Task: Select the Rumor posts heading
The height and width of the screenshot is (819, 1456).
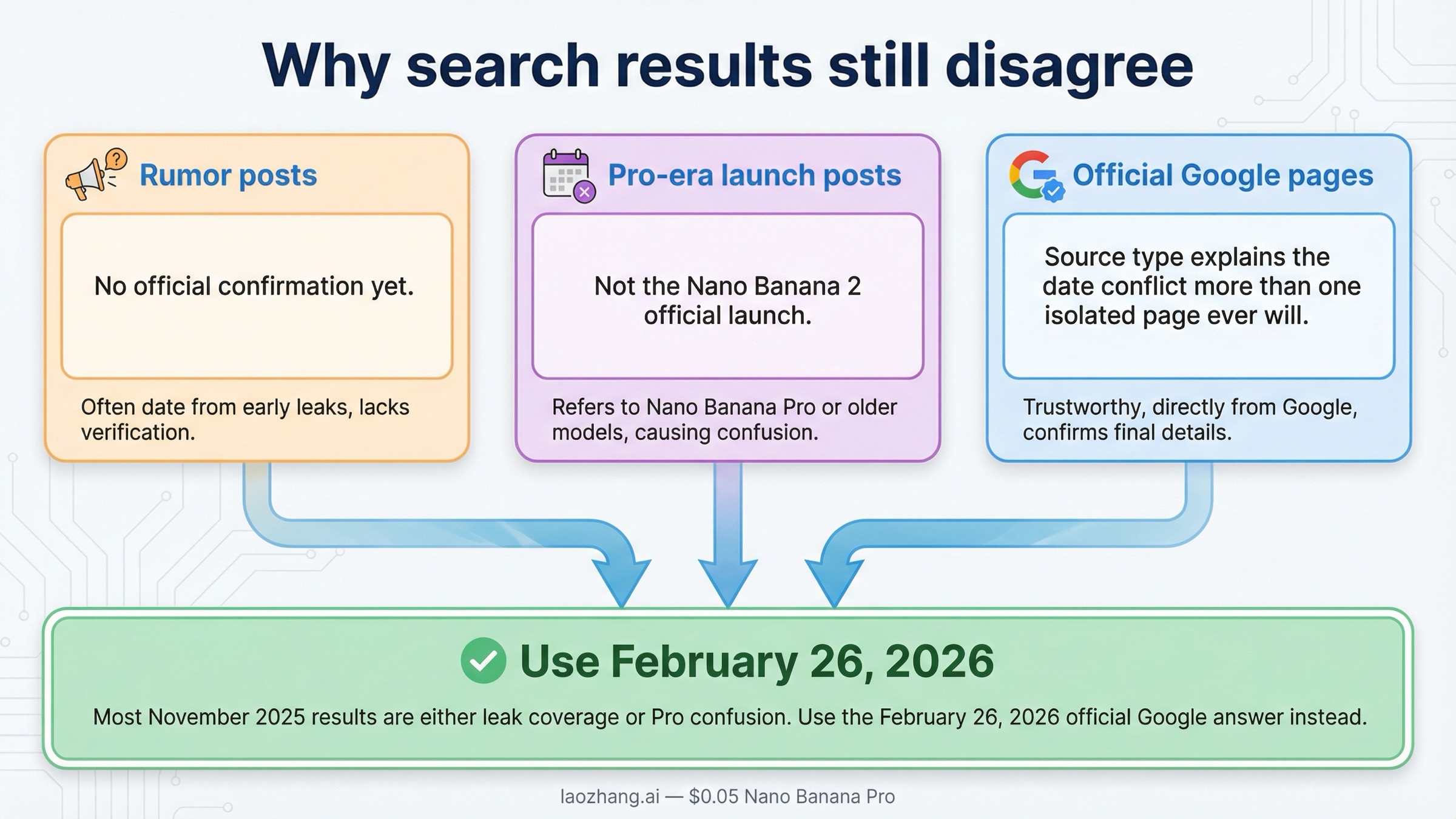Action: 227,176
